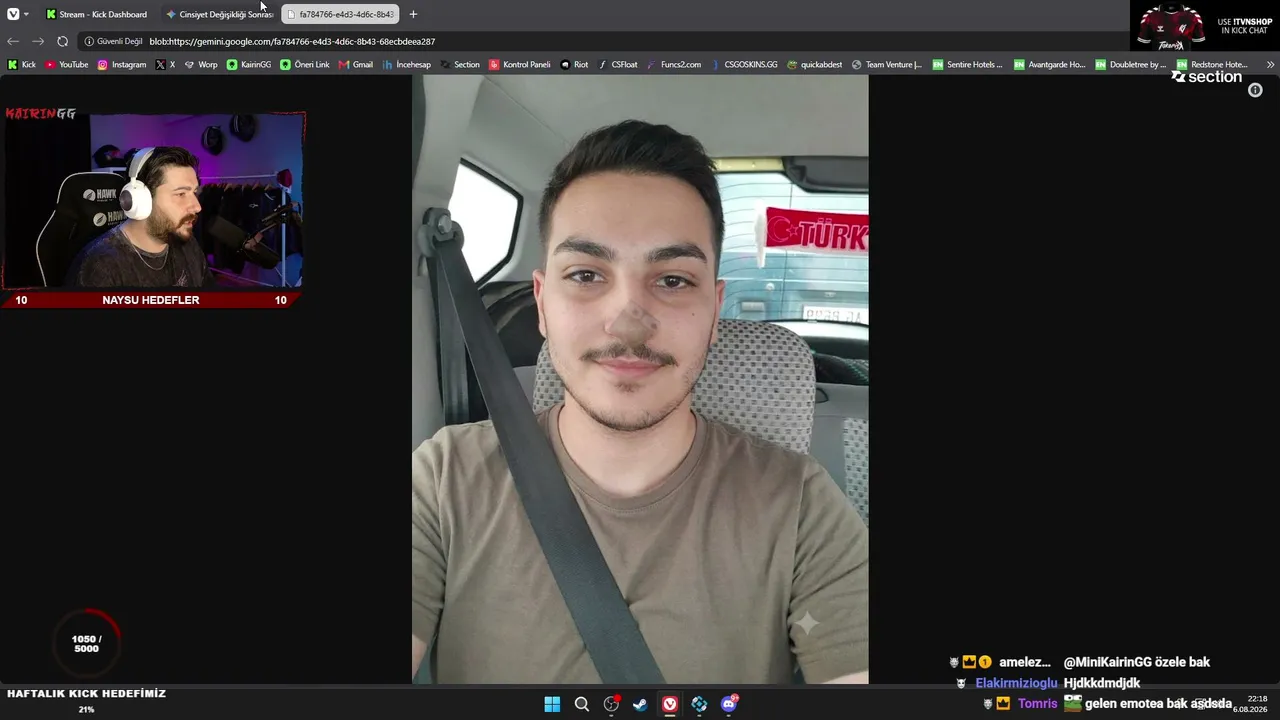Expand the bookmarks bar overflow chevron

(x=1270, y=64)
